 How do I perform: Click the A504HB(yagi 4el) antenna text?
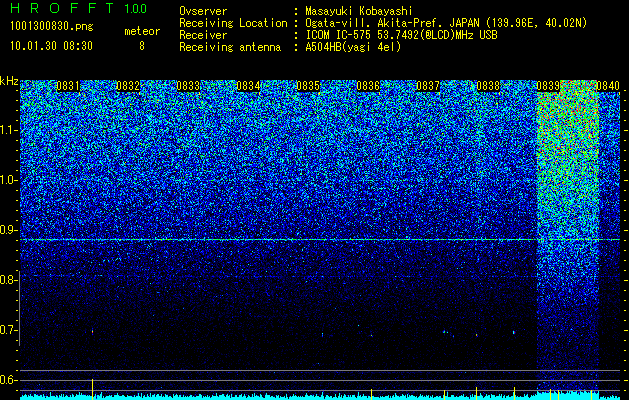tap(353, 47)
